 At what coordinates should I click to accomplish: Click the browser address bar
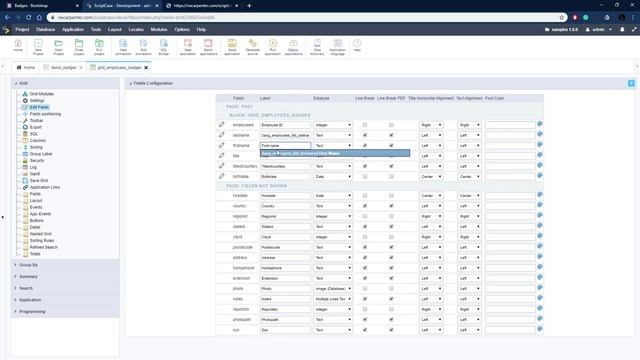click(x=306, y=18)
